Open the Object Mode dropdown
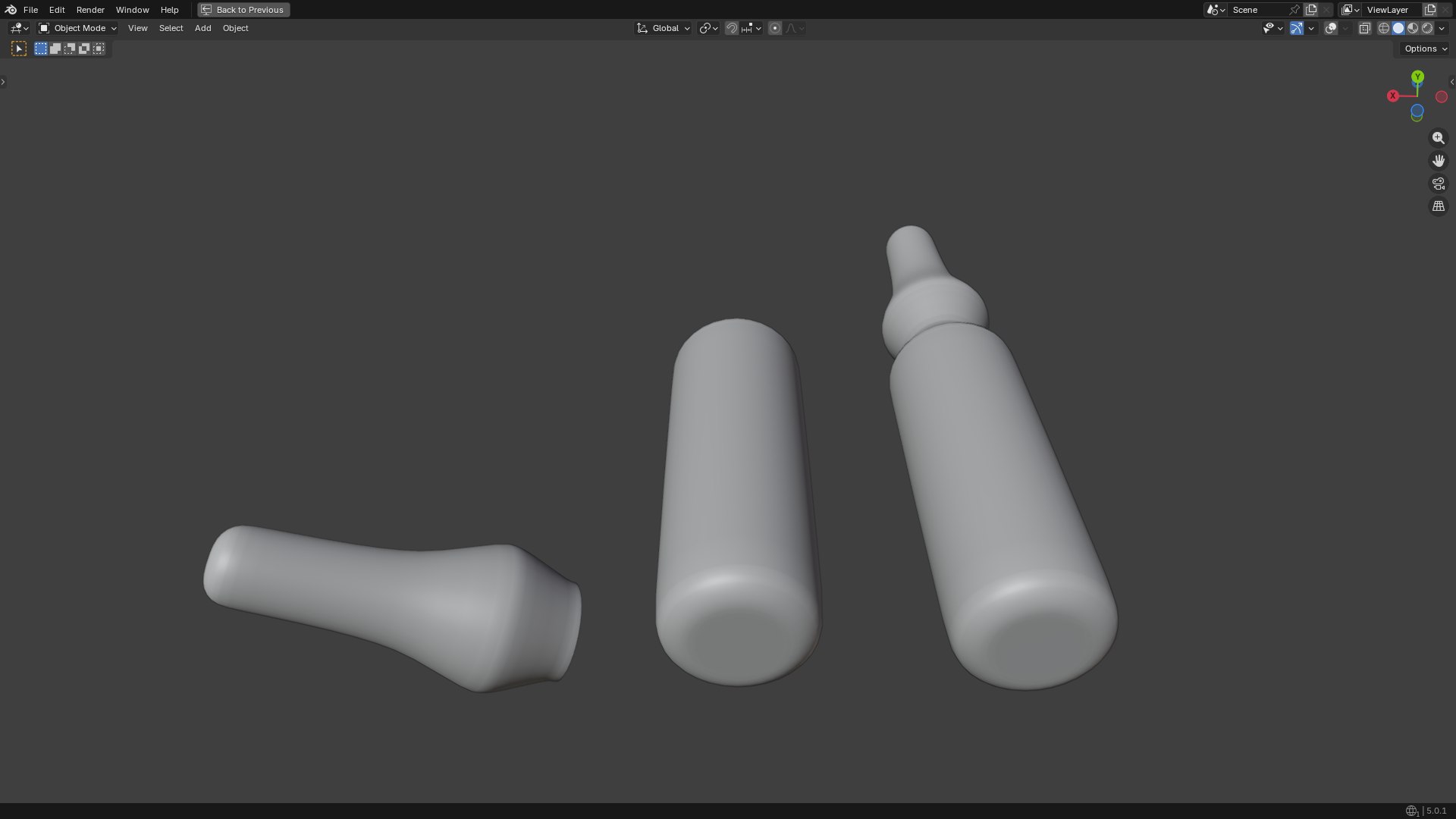This screenshot has width=1456, height=819. click(77, 28)
